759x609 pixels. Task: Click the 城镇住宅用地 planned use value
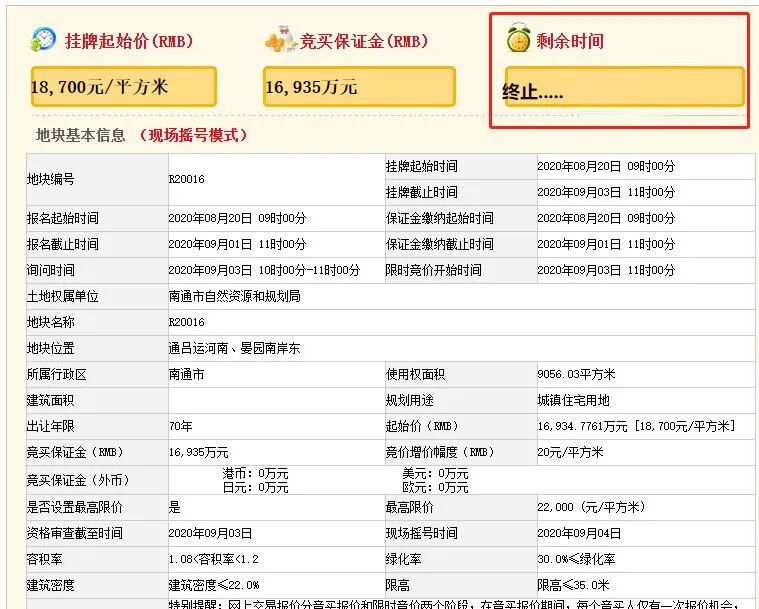[x=573, y=400]
